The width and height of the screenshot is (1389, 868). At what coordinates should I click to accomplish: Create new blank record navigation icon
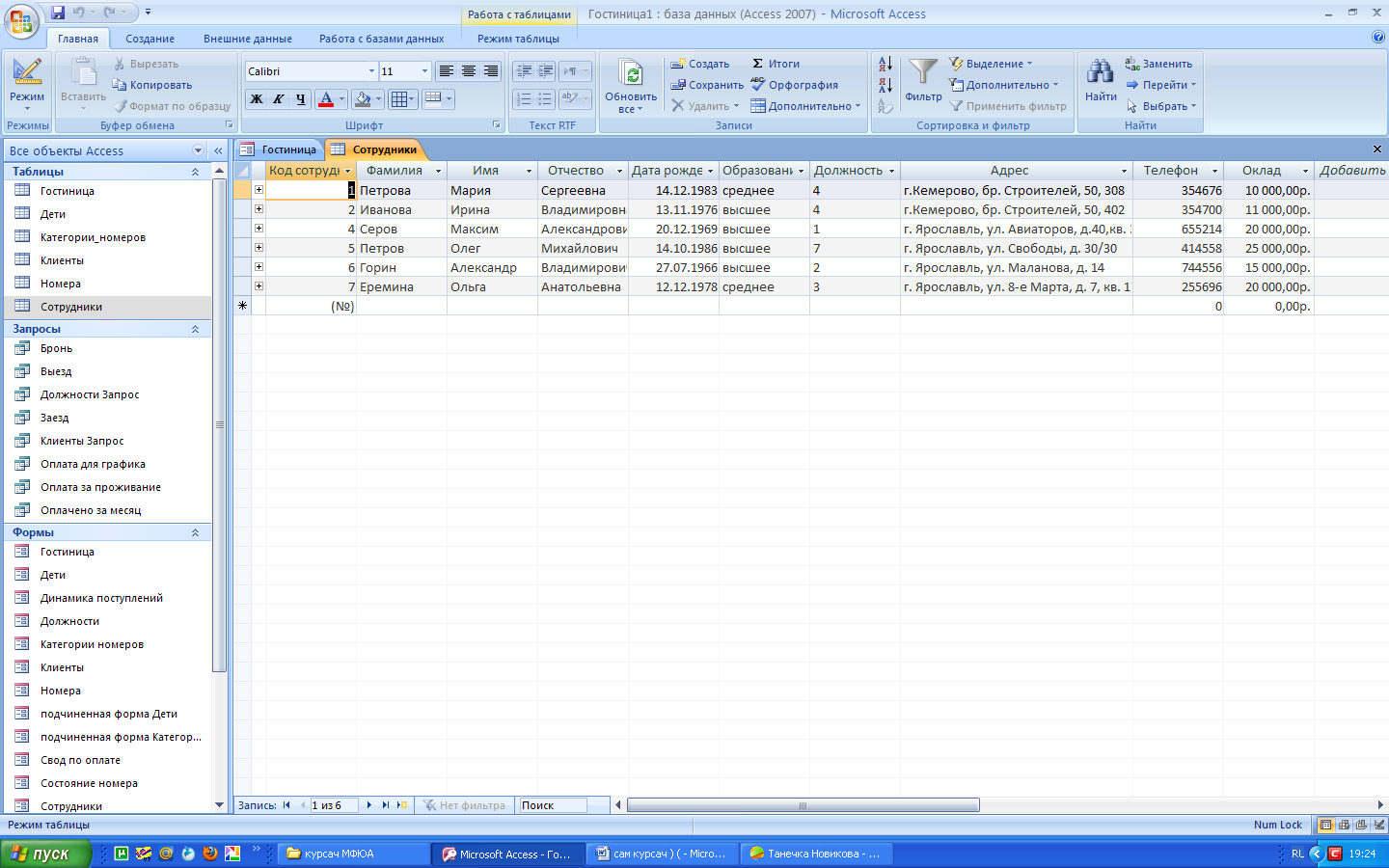click(402, 805)
